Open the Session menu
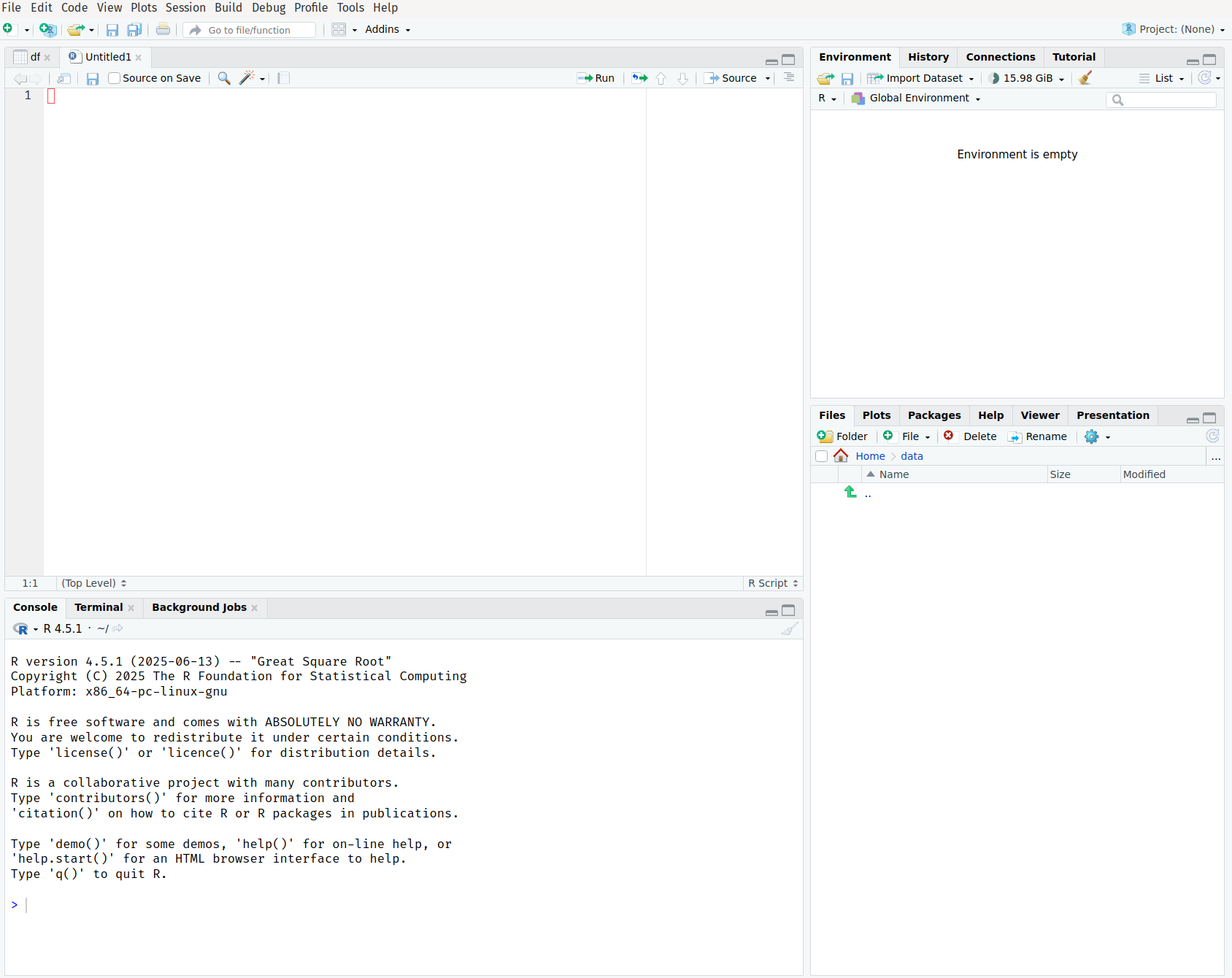 [x=185, y=7]
